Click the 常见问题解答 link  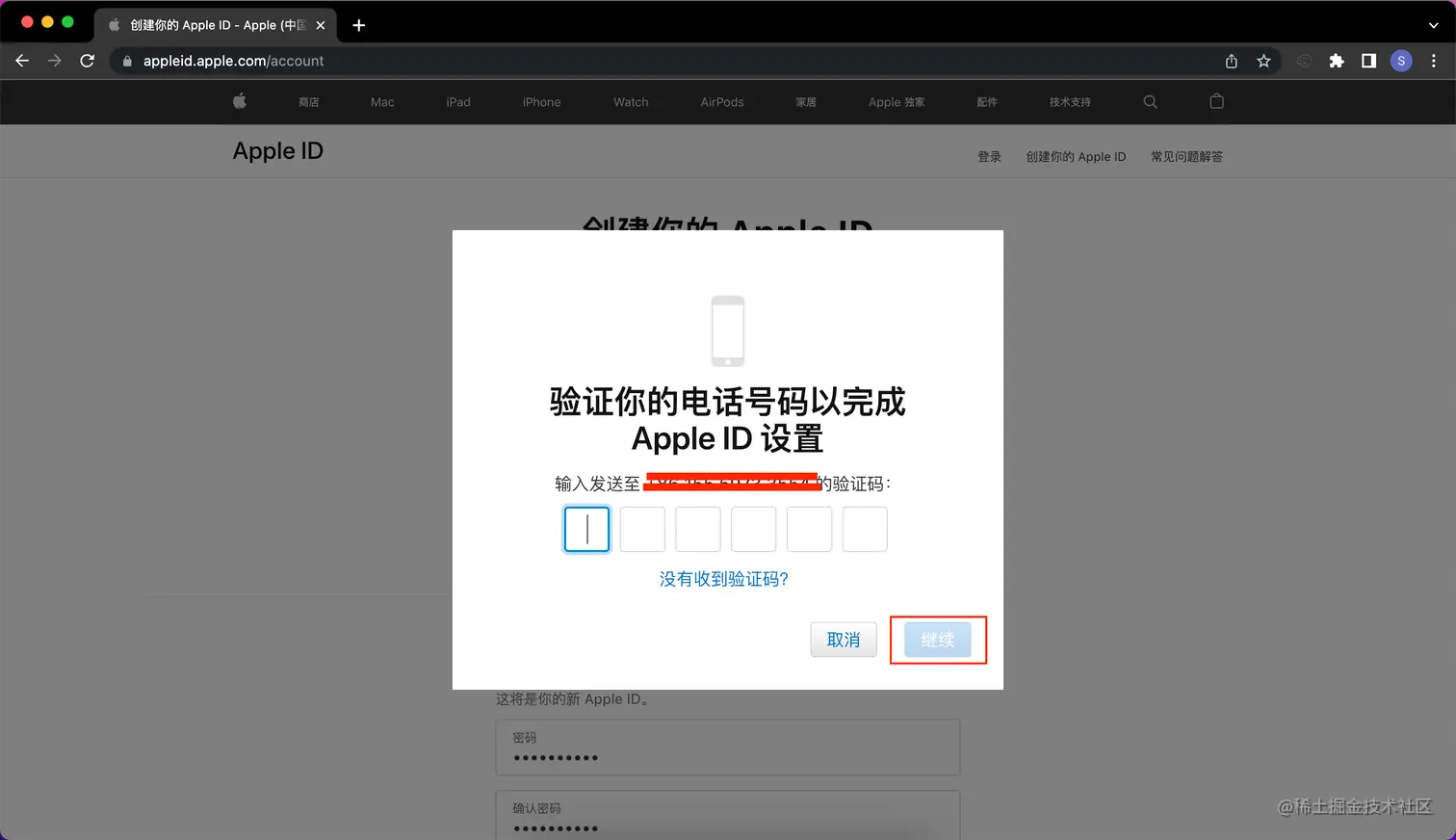pos(1186,157)
